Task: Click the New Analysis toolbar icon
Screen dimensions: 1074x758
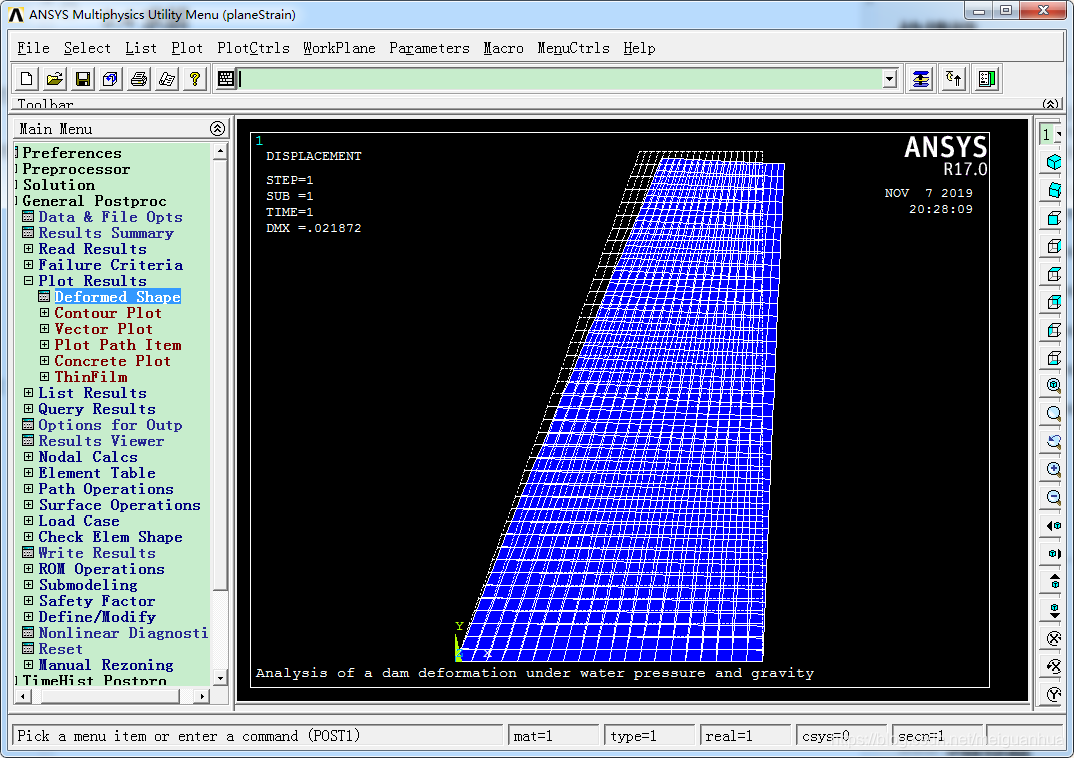Action: coord(27,79)
